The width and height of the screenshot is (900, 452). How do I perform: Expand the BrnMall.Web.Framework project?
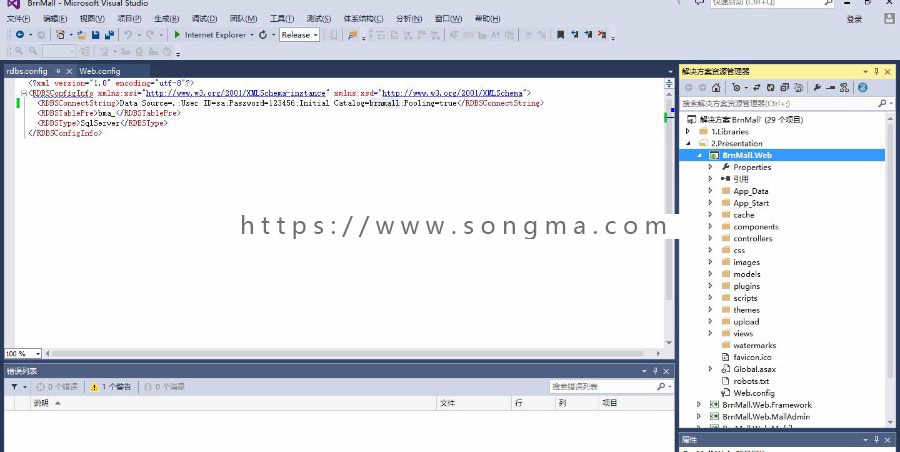[x=699, y=405]
